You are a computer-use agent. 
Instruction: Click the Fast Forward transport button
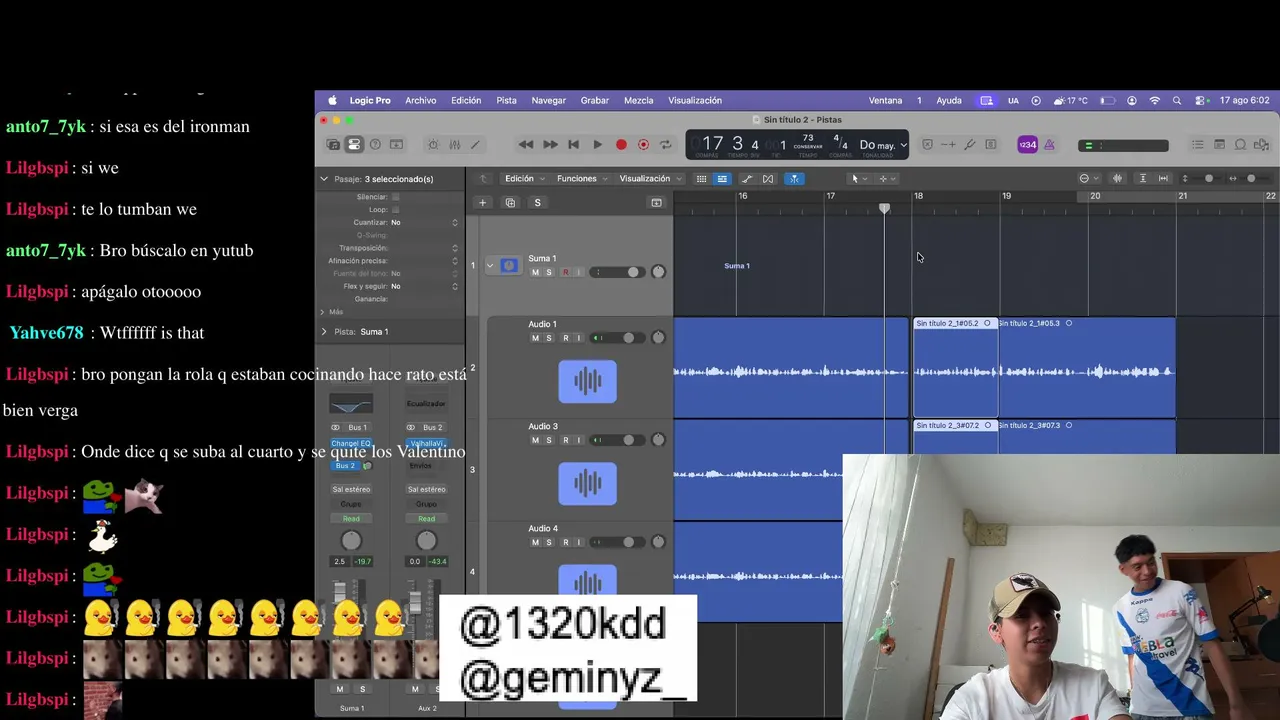pyautogui.click(x=550, y=145)
